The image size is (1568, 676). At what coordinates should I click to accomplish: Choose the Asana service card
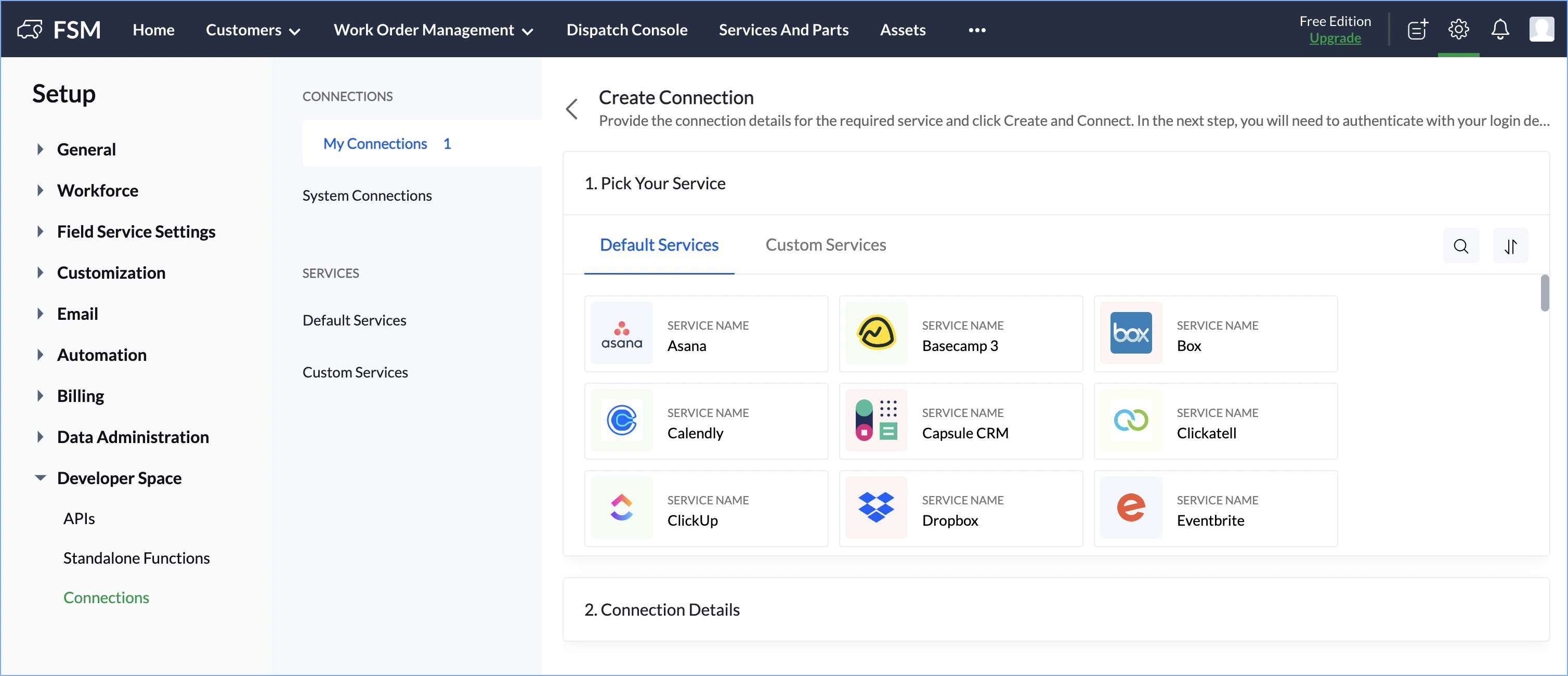pos(705,334)
